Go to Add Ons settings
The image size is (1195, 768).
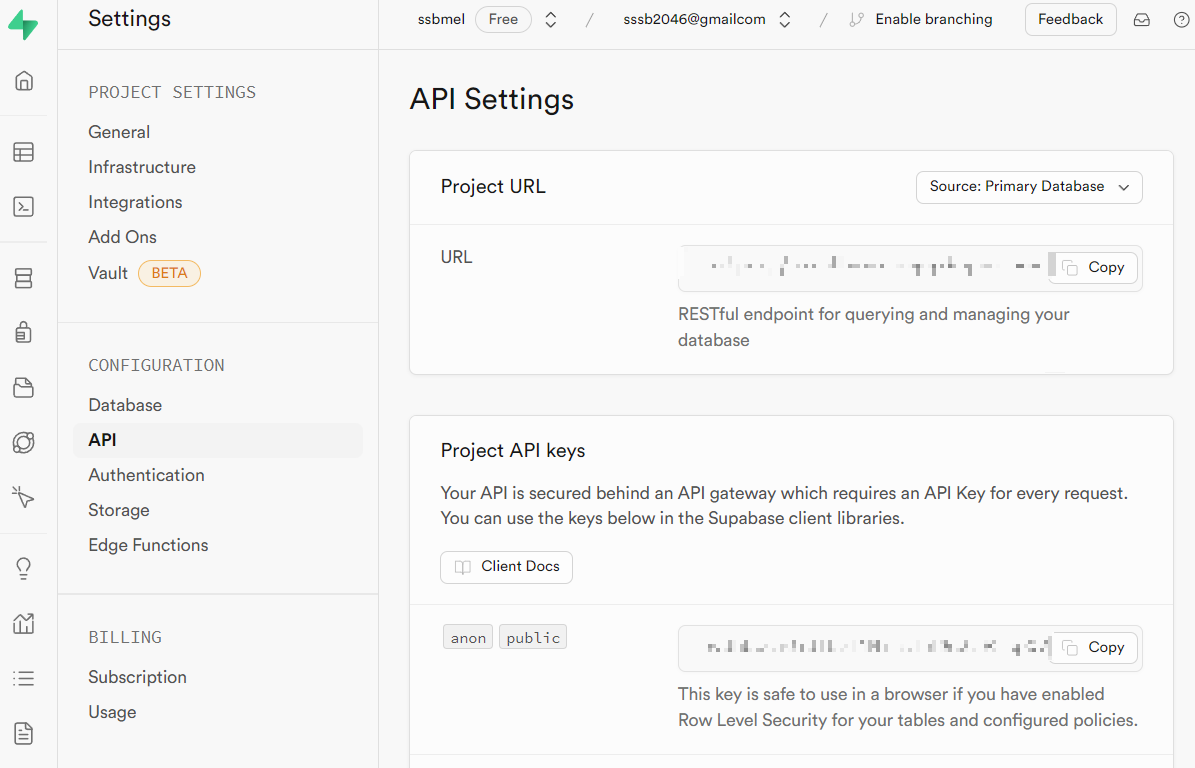tap(122, 237)
